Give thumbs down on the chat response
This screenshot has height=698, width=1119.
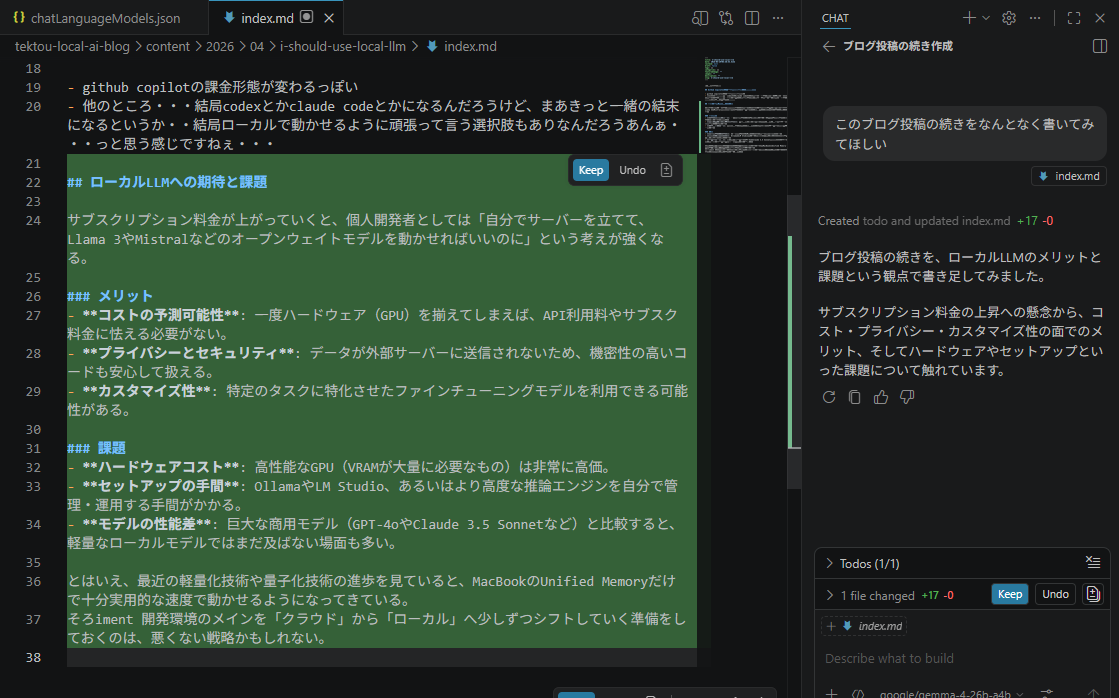point(905,397)
